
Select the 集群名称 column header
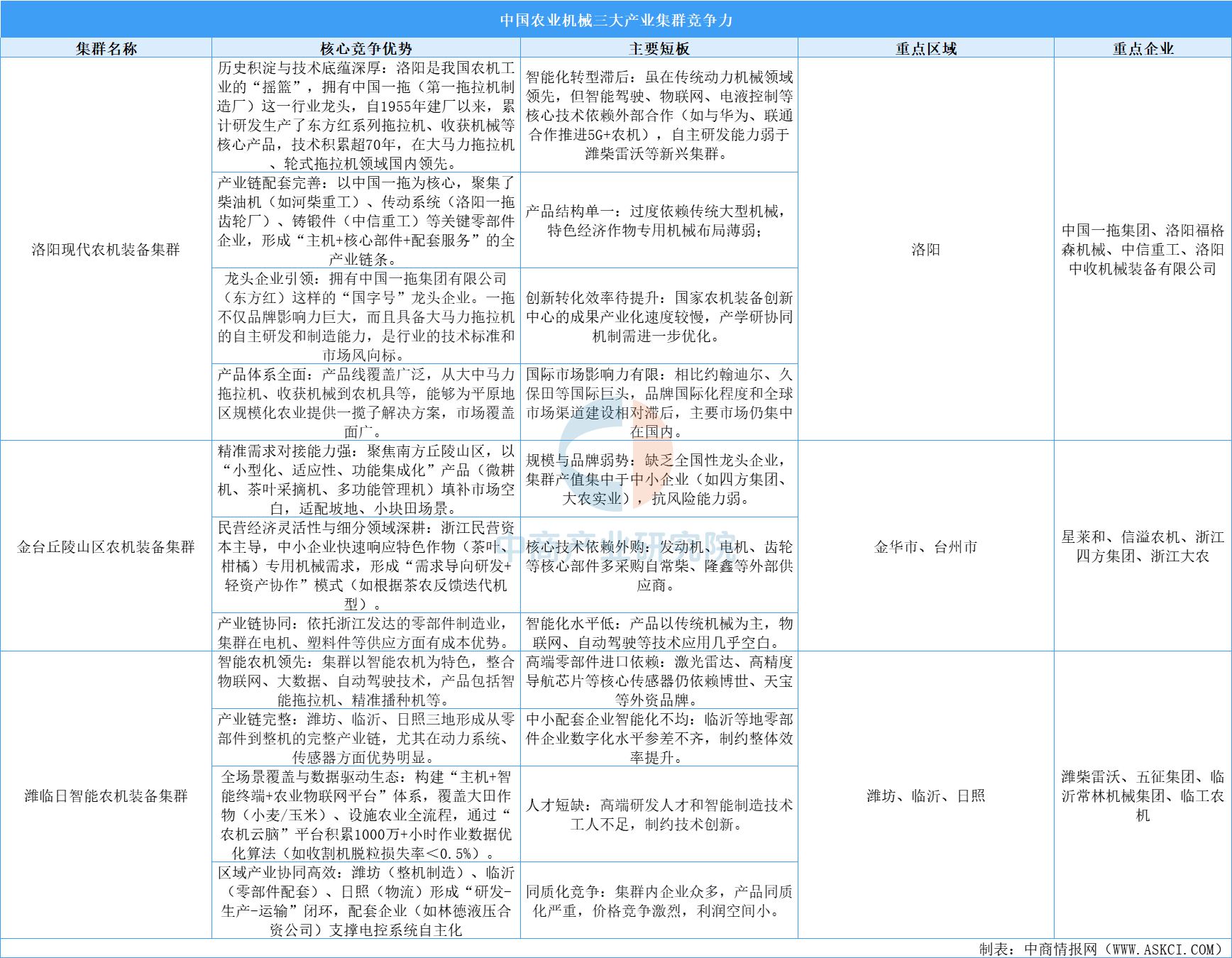106,48
